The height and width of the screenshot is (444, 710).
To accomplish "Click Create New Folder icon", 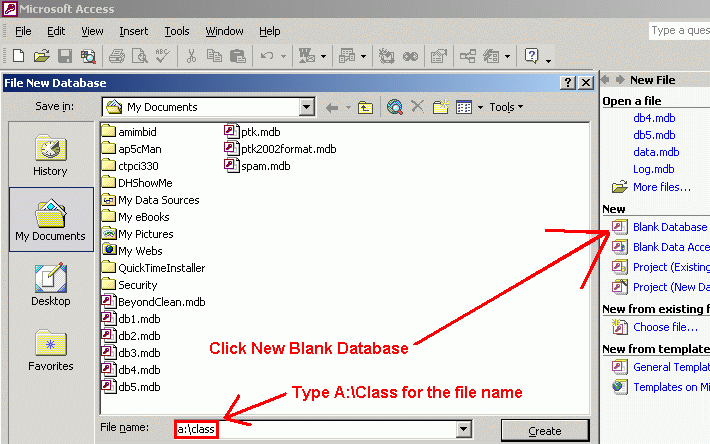I will point(441,107).
